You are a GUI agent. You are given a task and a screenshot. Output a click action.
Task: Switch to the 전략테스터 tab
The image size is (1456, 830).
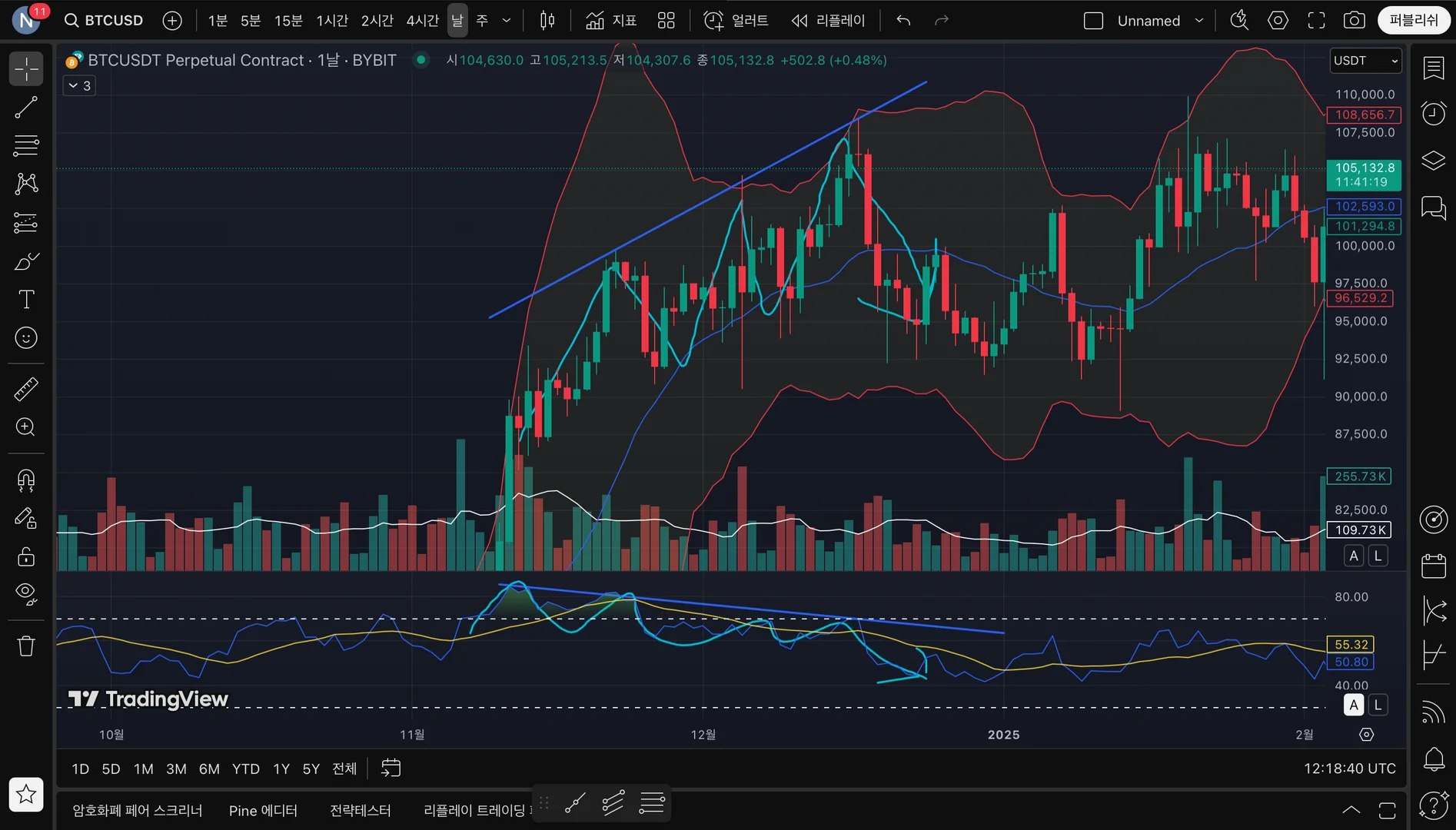[x=360, y=811]
